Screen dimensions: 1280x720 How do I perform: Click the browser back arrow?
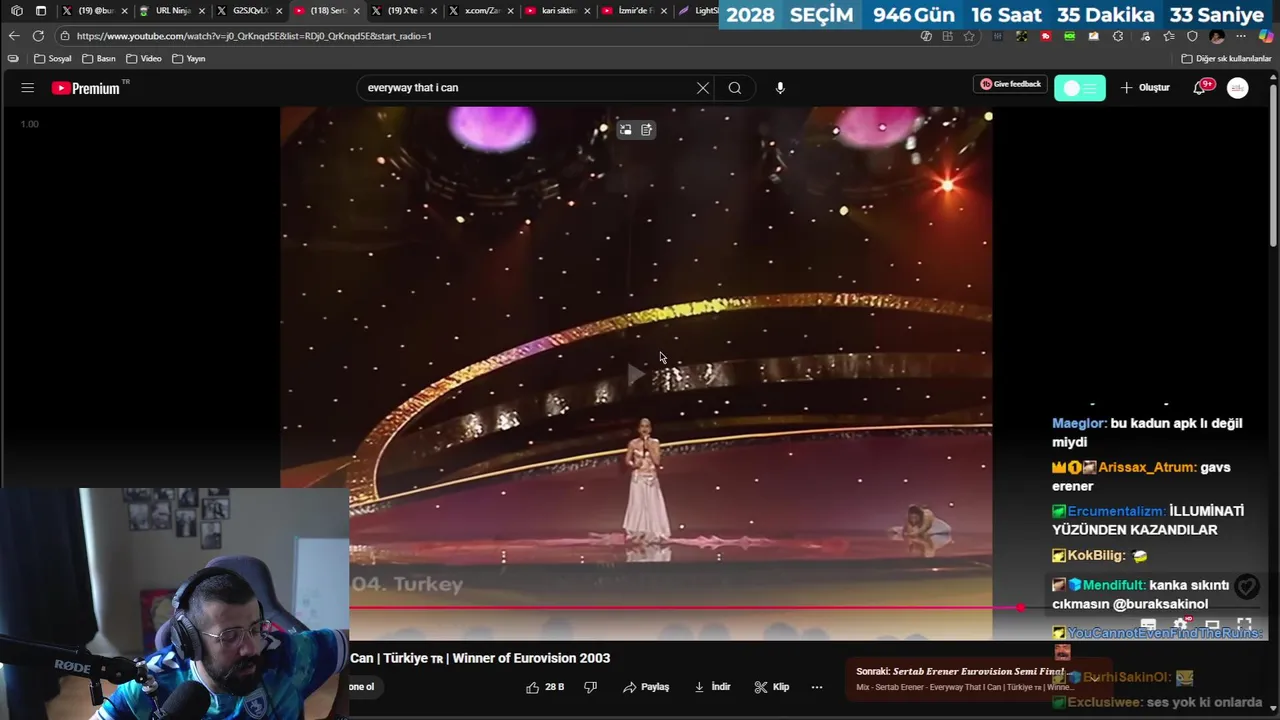(14, 36)
